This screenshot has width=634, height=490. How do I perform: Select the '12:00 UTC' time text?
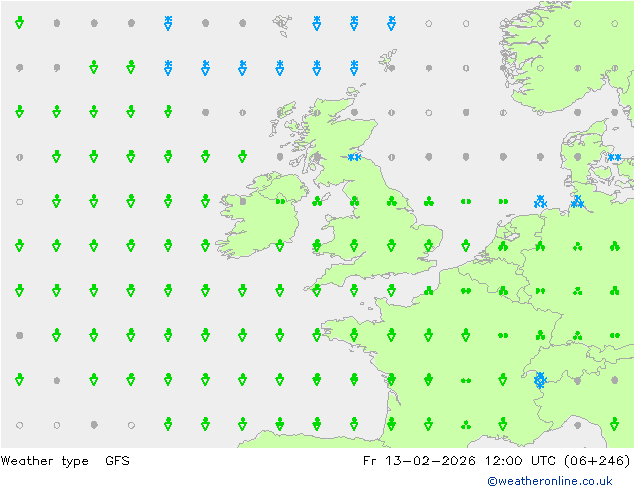tap(522, 460)
